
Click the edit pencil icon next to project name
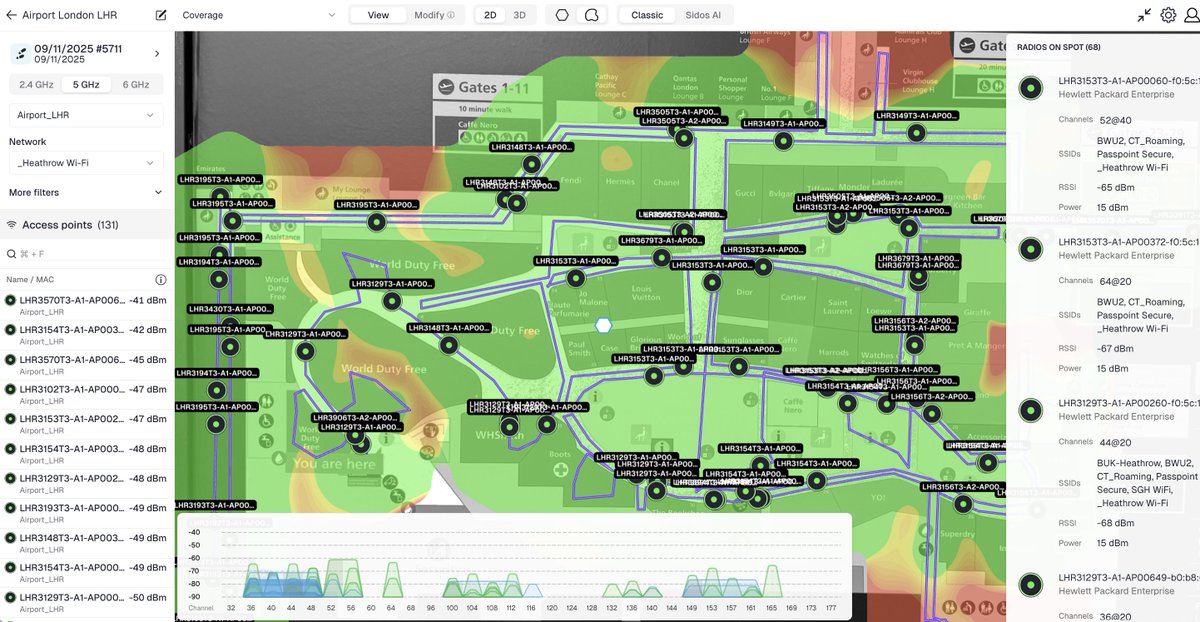[161, 15]
